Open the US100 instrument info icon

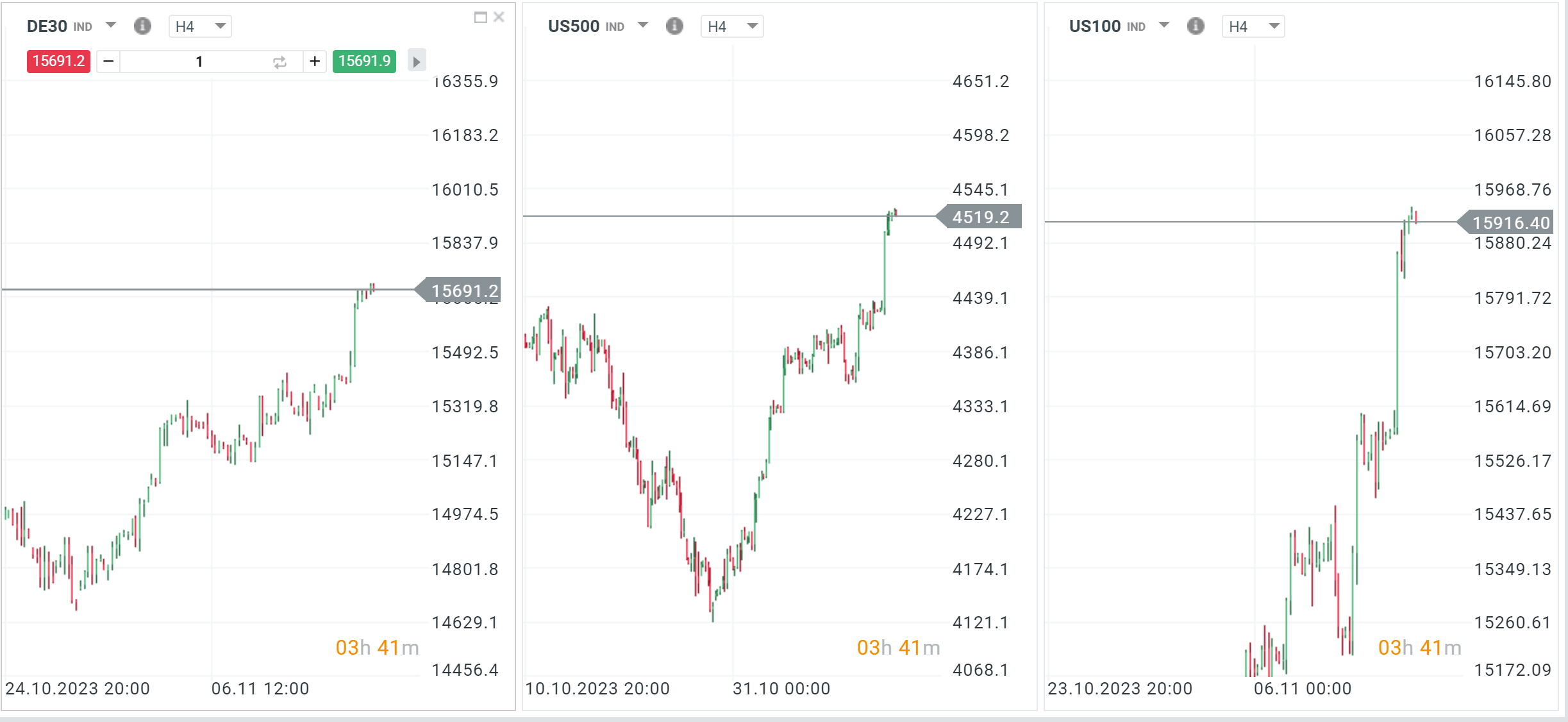pos(1196,26)
